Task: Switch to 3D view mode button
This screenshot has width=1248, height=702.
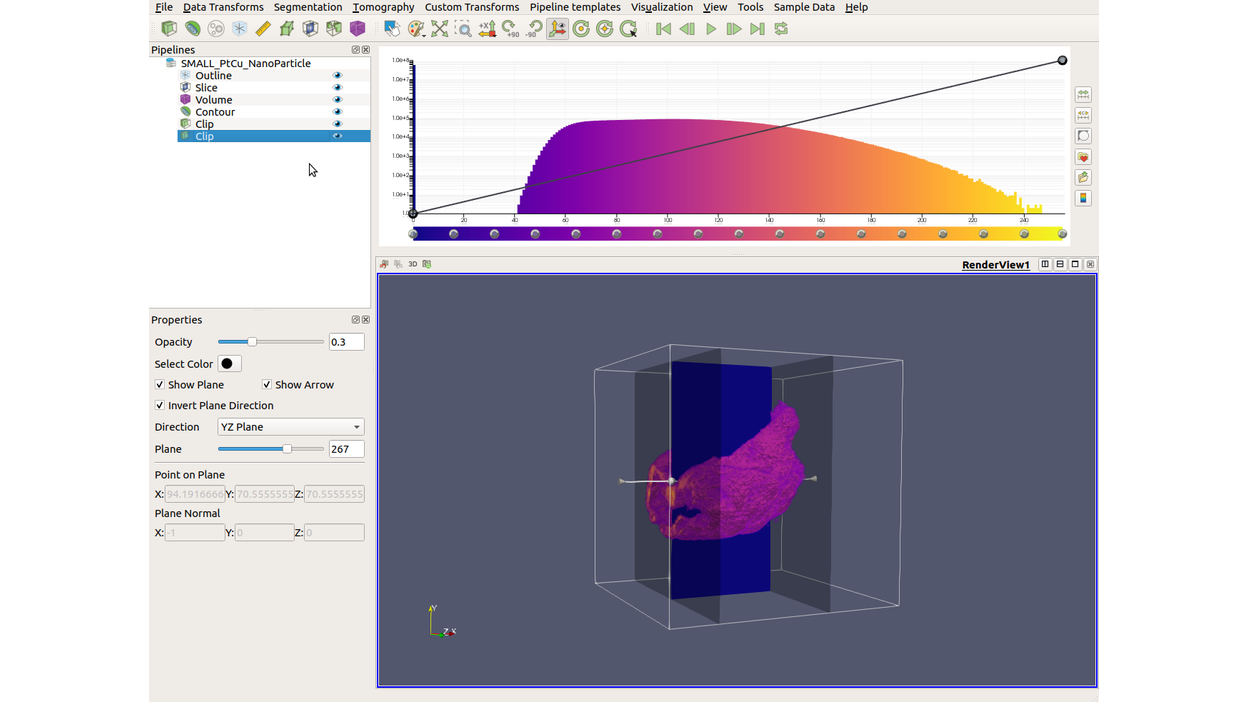Action: (x=412, y=263)
